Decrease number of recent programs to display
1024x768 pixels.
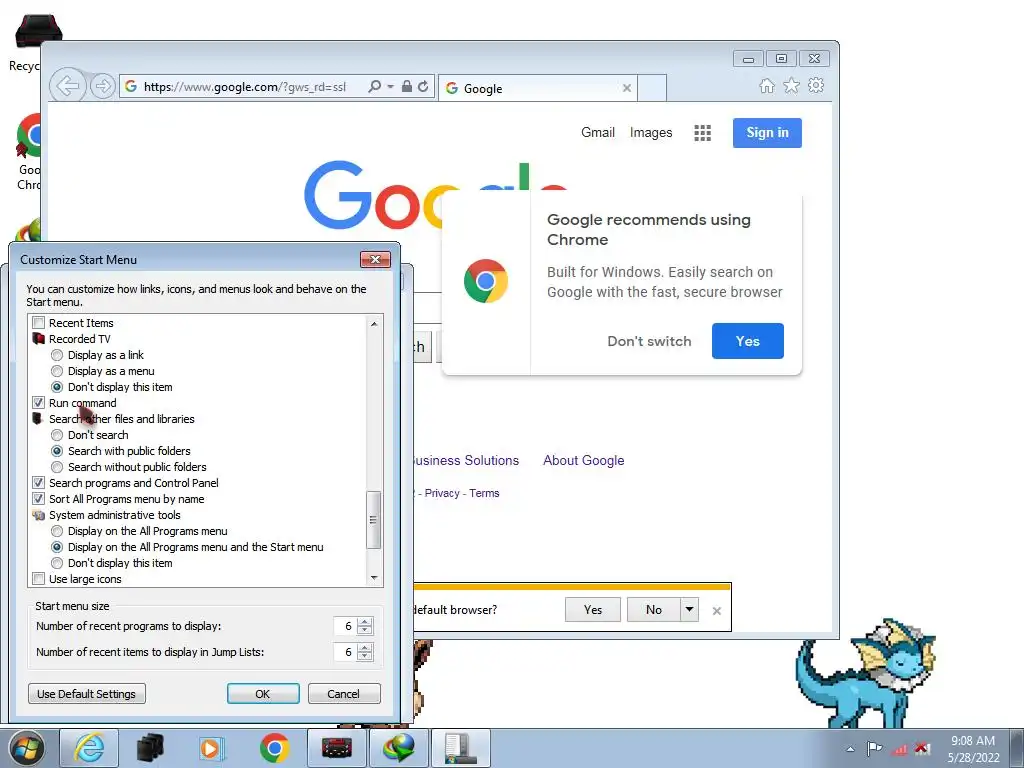pos(365,631)
